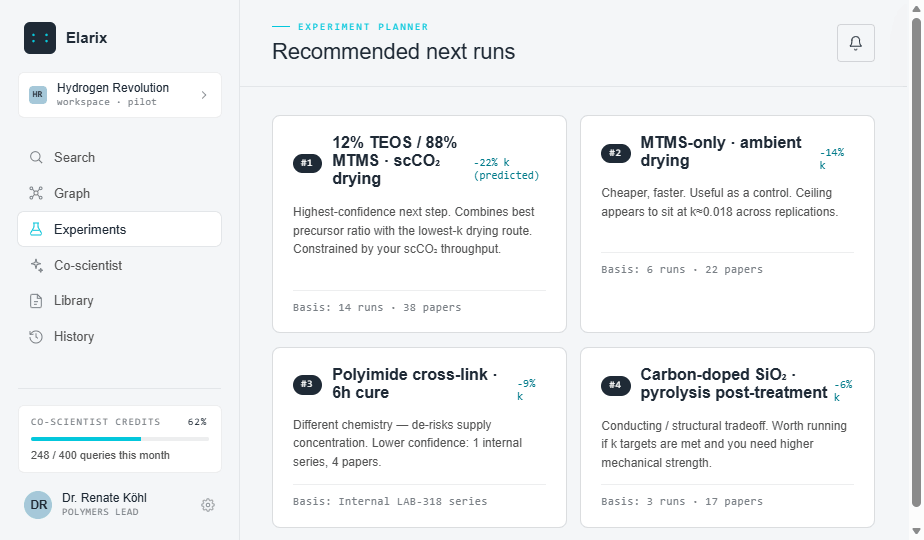
Task: Click the History clock icon
Action: pos(36,337)
